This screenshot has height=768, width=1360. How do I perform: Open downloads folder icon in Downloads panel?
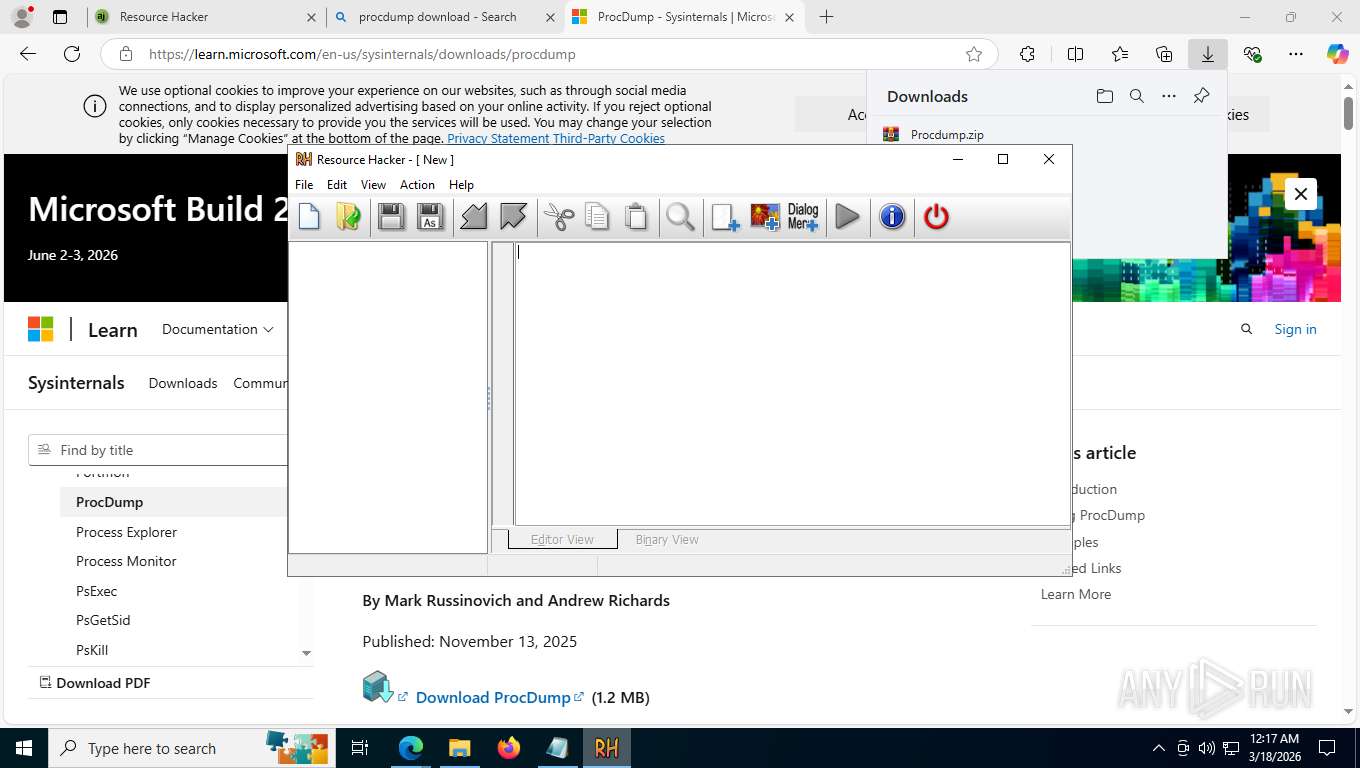click(x=1104, y=96)
